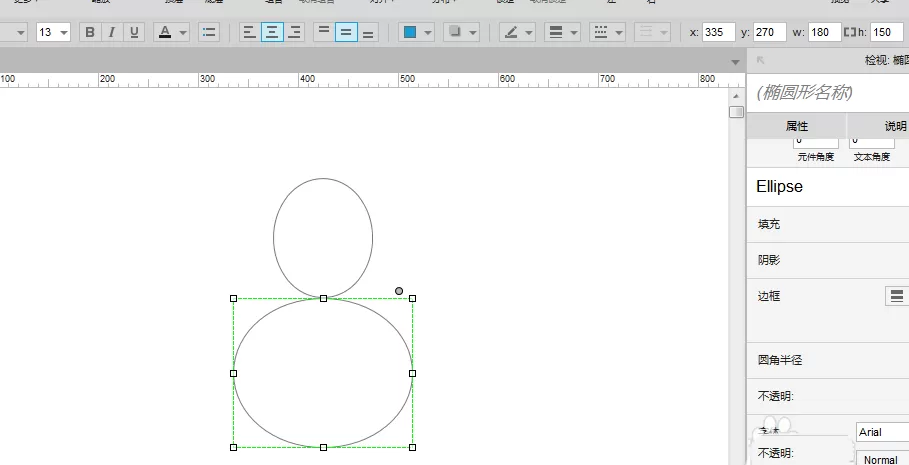Toggle center horizontal text alignment
Image resolution: width=909 pixels, height=465 pixels.
(272, 32)
